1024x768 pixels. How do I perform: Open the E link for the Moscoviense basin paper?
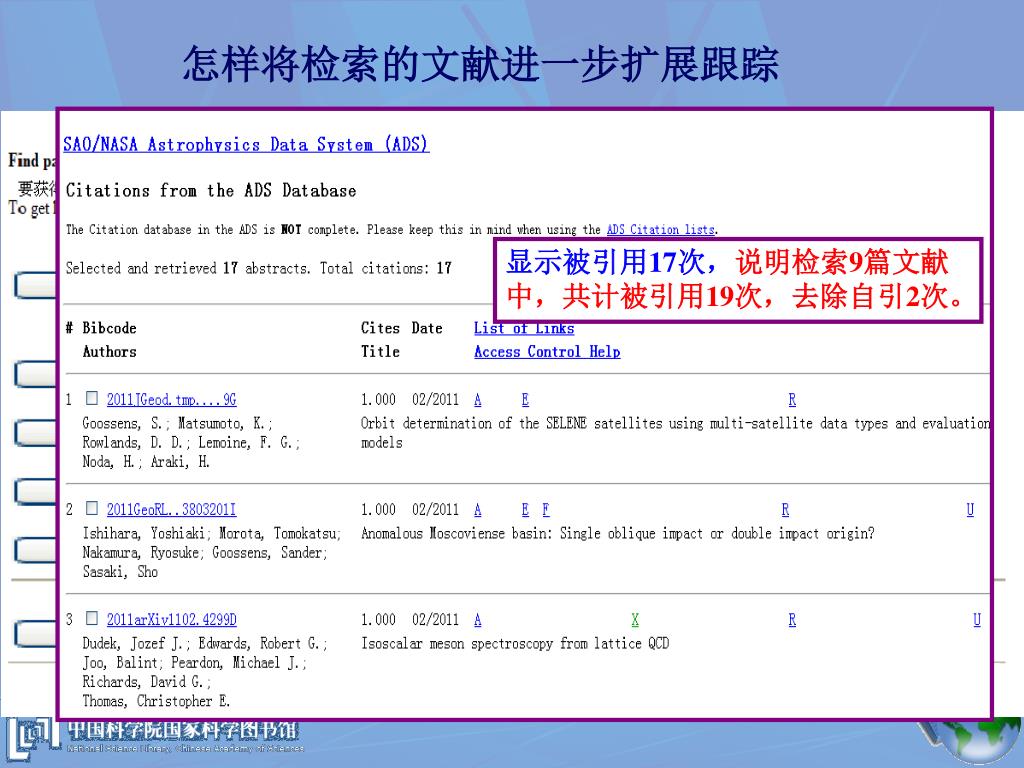[525, 509]
